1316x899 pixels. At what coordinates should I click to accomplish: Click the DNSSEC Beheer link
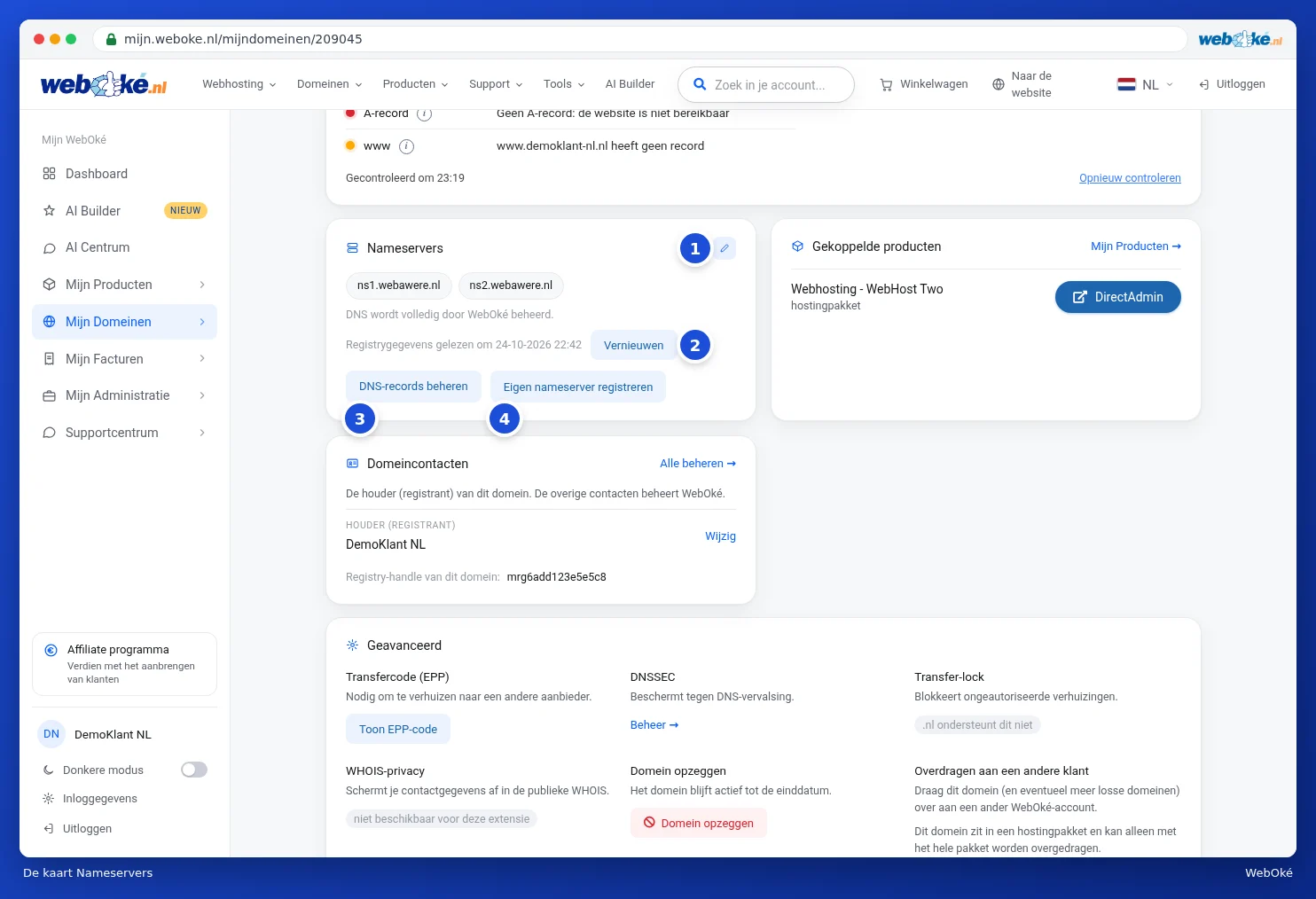pos(654,725)
